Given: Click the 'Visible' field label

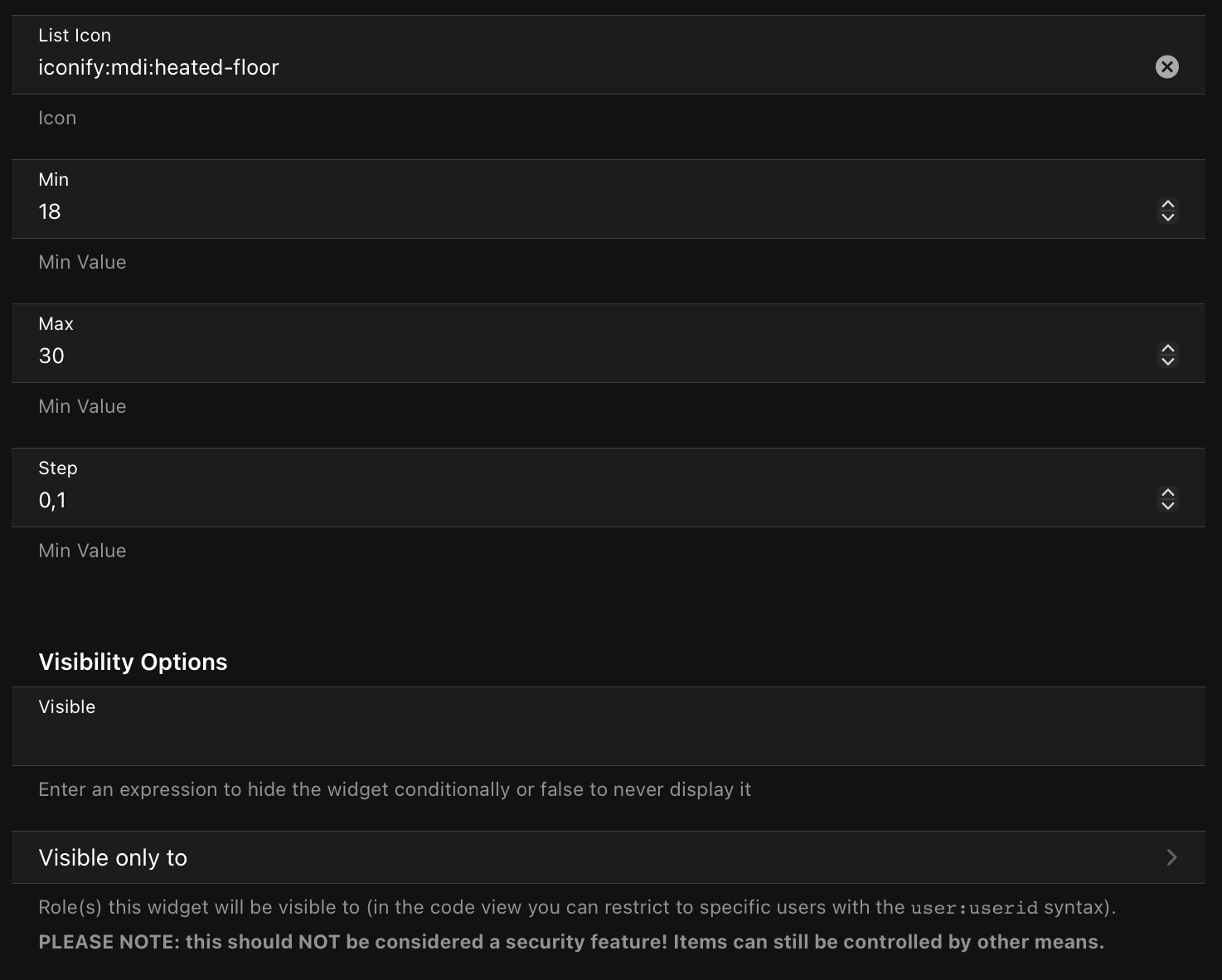Looking at the screenshot, I should (67, 707).
